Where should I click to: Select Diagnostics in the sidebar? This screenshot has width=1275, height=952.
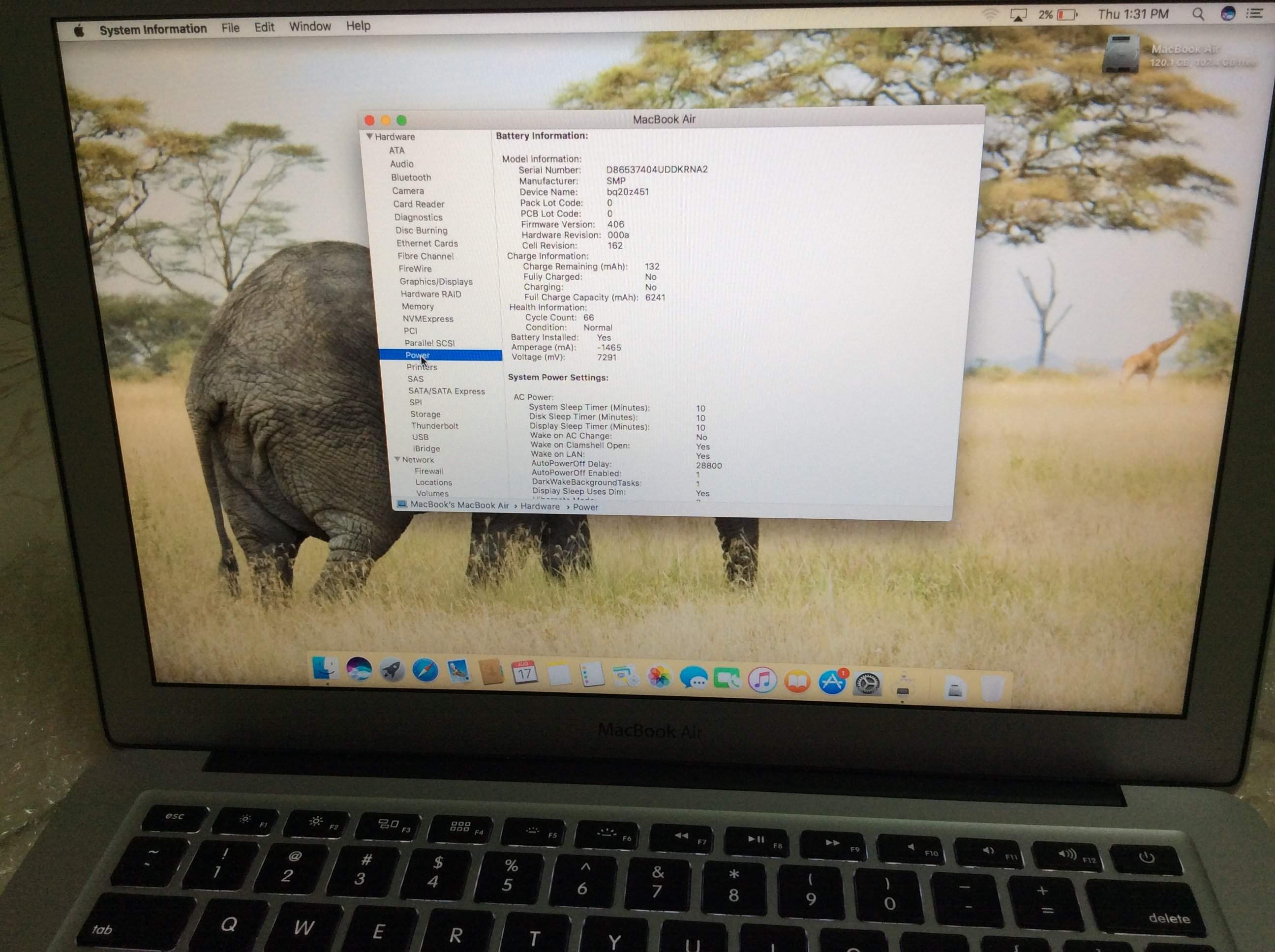[418, 217]
